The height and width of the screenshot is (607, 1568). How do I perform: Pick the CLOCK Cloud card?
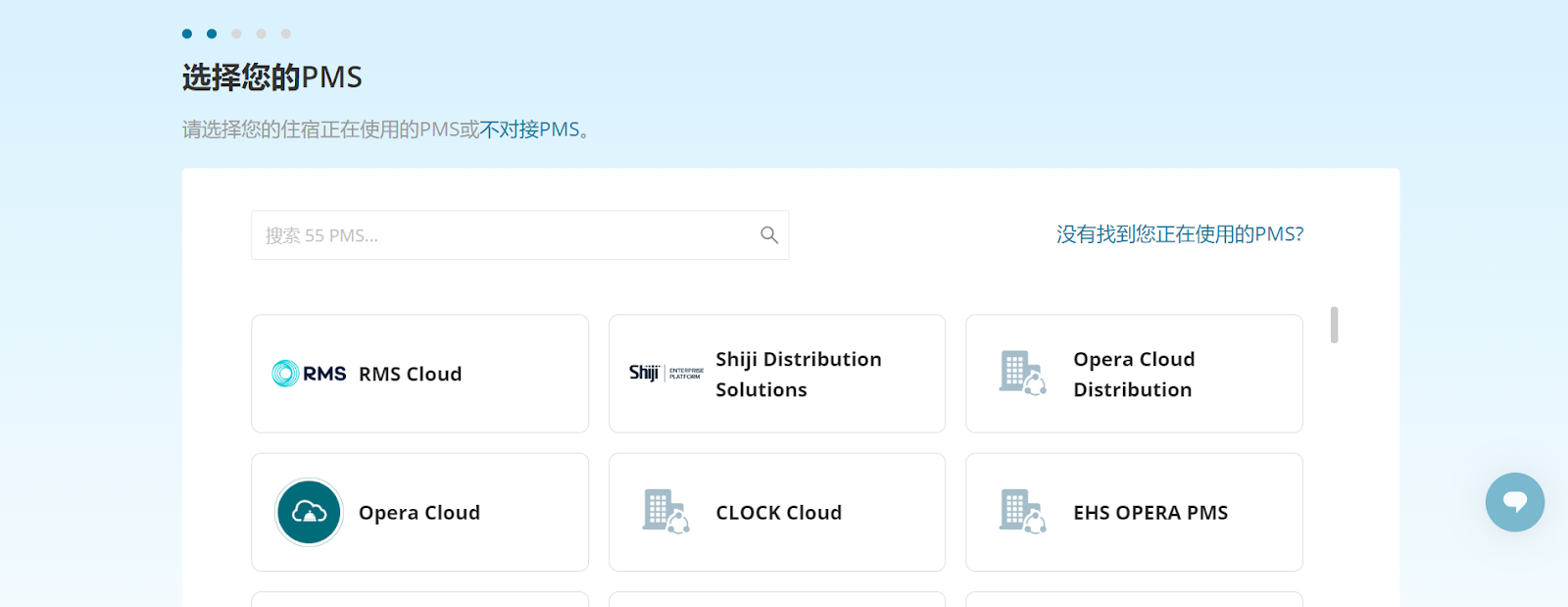(x=777, y=512)
